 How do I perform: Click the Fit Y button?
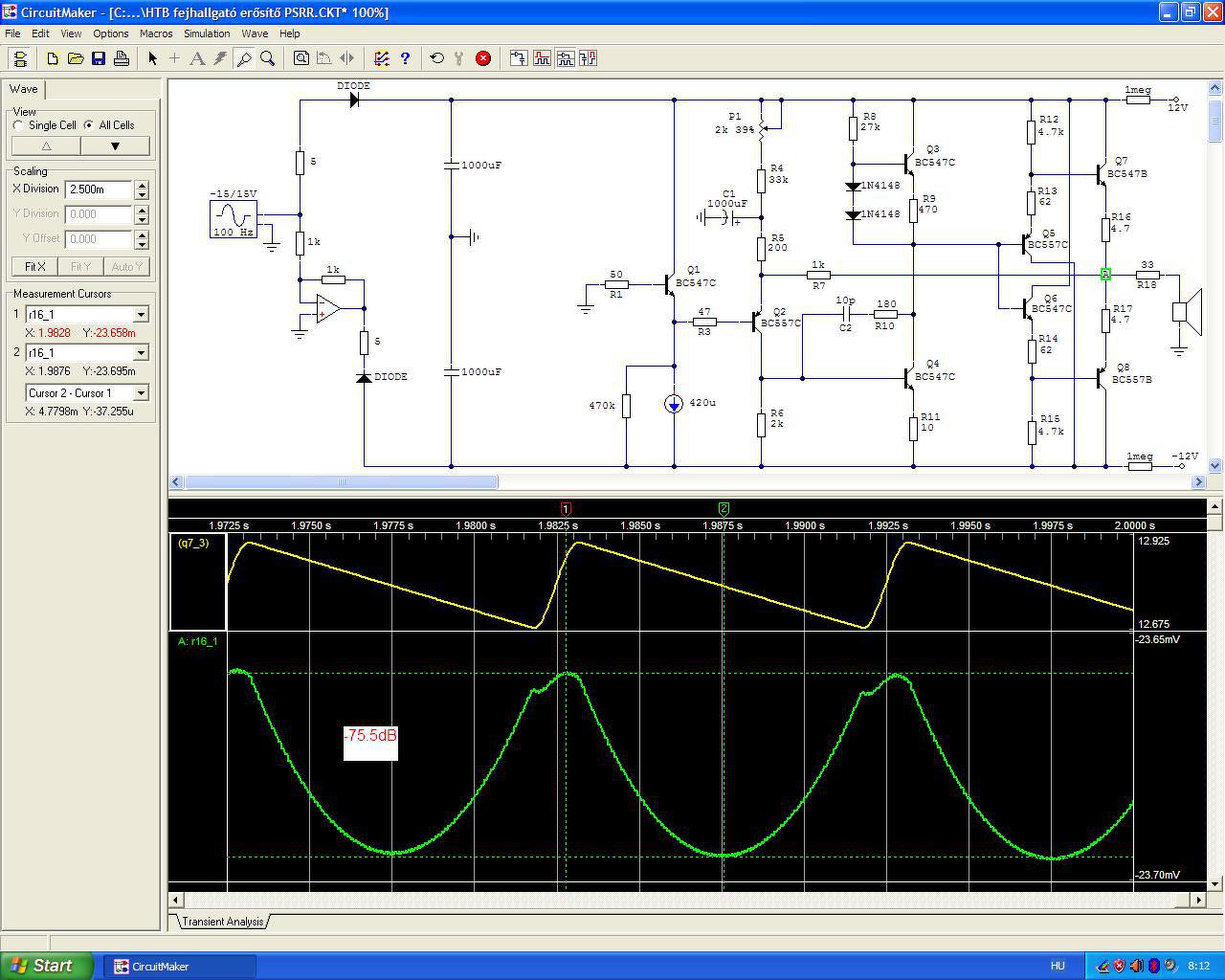(x=80, y=267)
